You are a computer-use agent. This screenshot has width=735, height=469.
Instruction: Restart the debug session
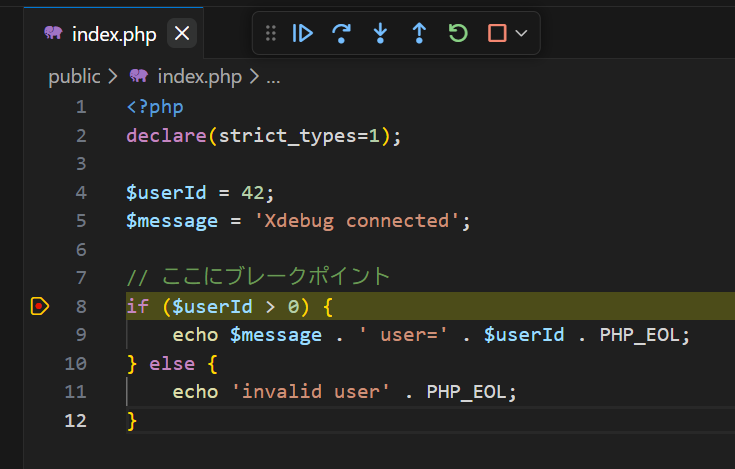[x=458, y=33]
